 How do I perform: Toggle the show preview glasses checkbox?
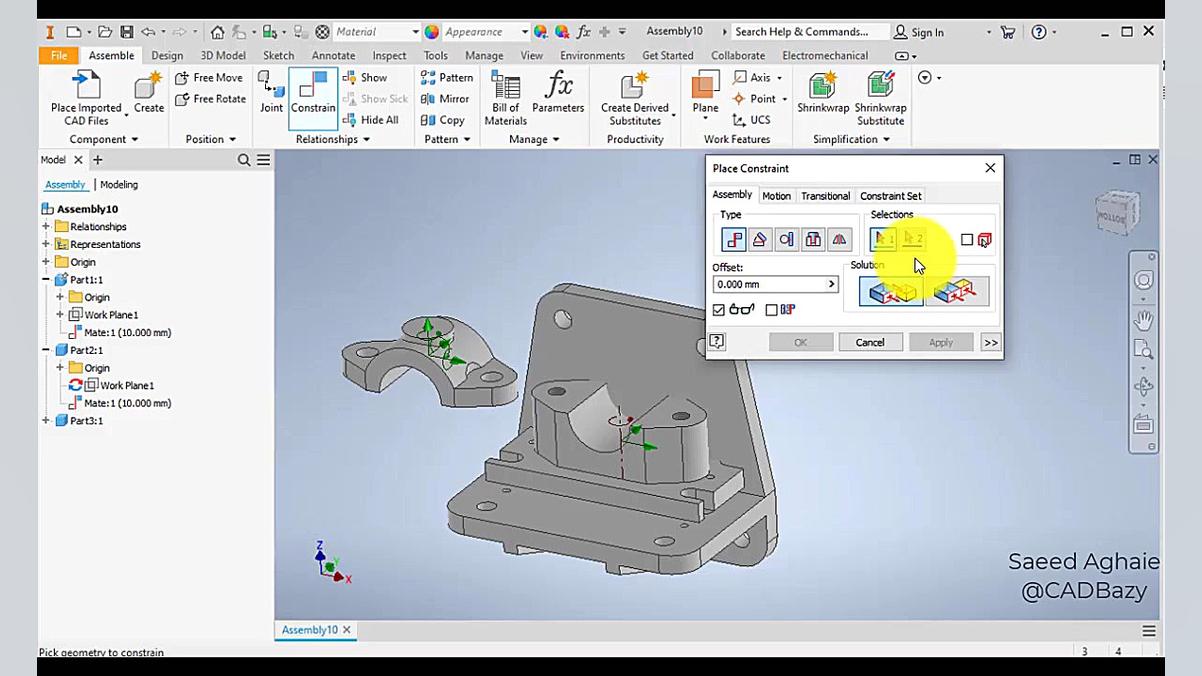tap(718, 310)
